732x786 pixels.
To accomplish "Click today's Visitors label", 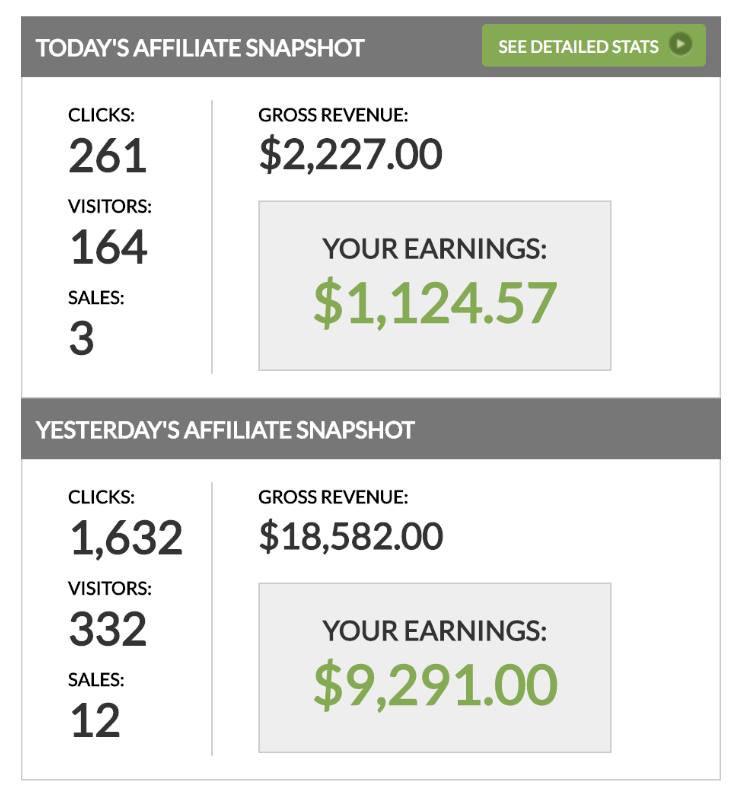I will click(110, 206).
